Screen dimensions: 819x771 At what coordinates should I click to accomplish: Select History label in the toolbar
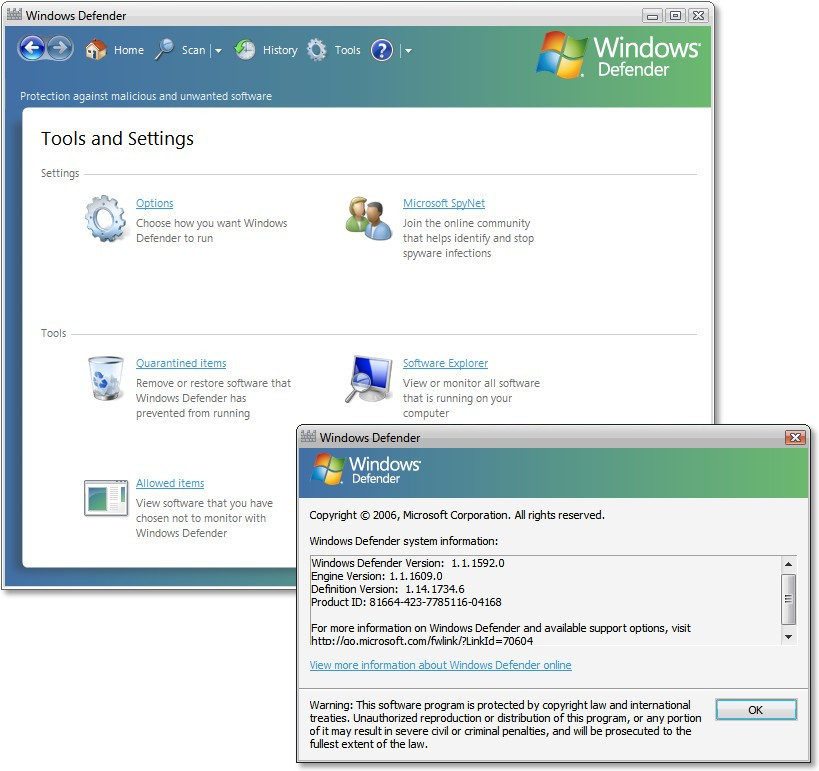click(x=280, y=50)
